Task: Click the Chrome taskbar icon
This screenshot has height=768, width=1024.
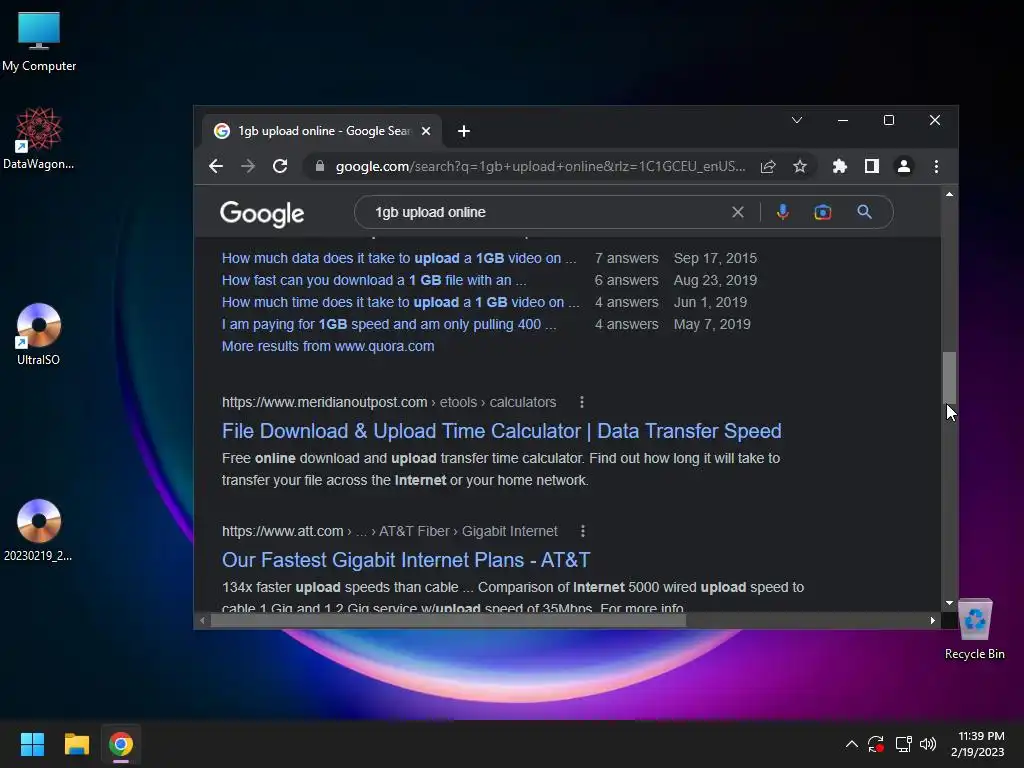Action: pyautogui.click(x=121, y=744)
